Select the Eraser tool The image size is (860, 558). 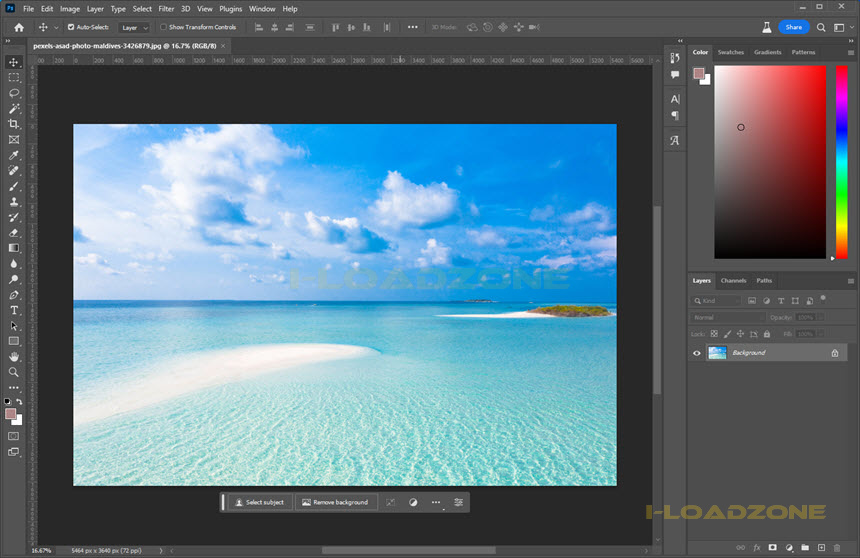point(14,233)
